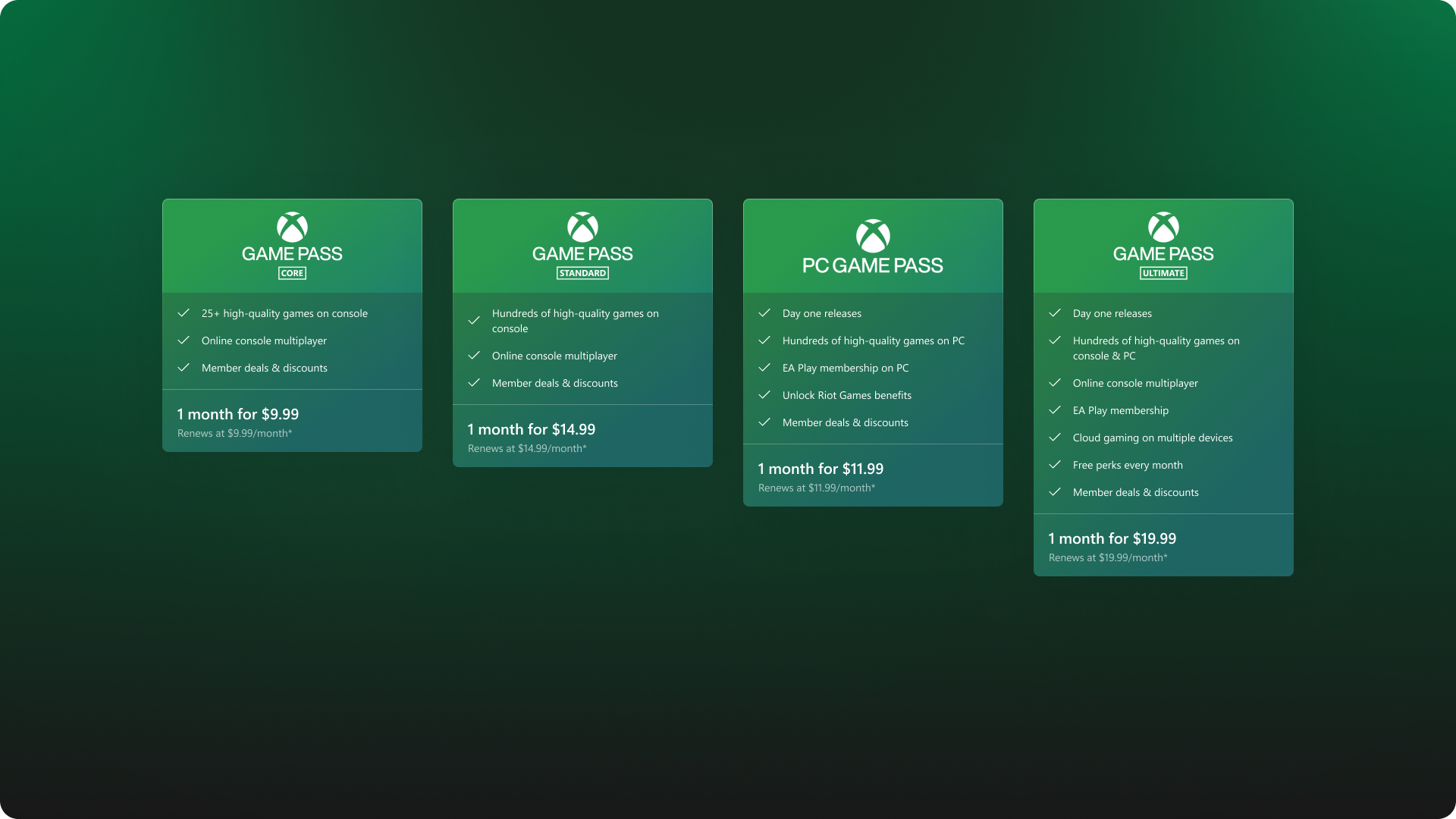Open the CORE tier badge
Viewport: 1456px width, 819px height.
coord(292,273)
